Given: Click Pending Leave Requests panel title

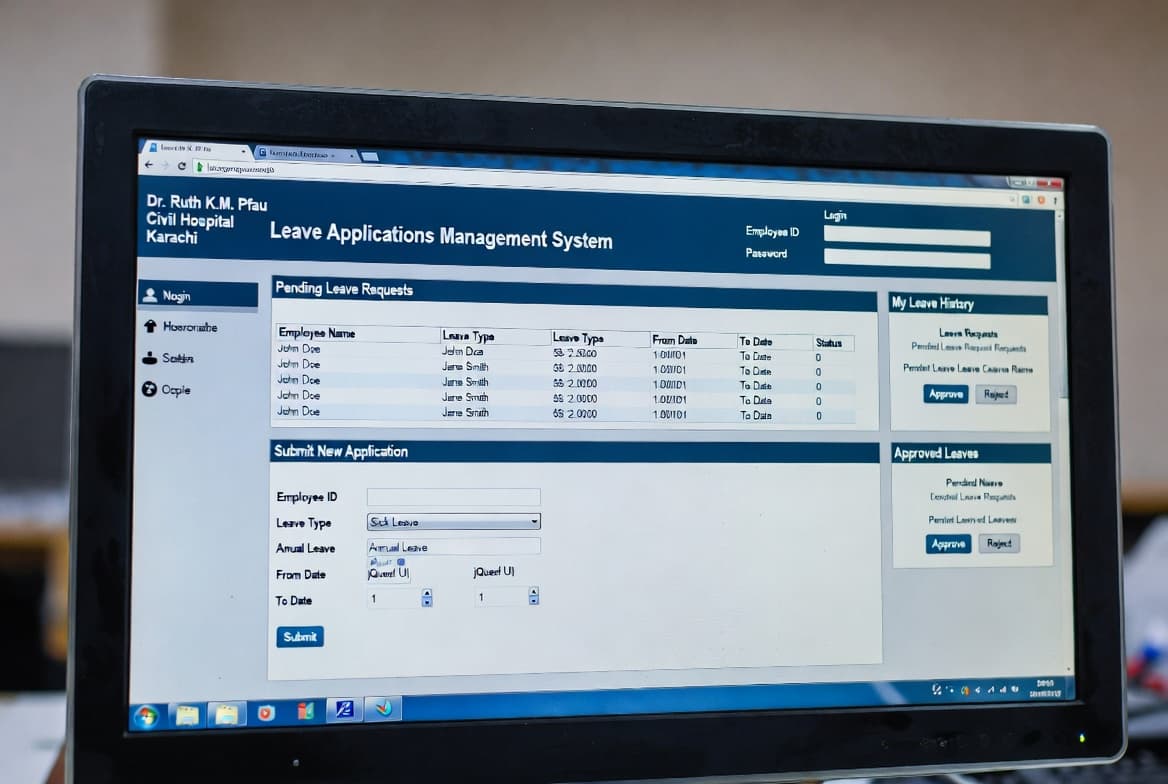Looking at the screenshot, I should point(344,289).
